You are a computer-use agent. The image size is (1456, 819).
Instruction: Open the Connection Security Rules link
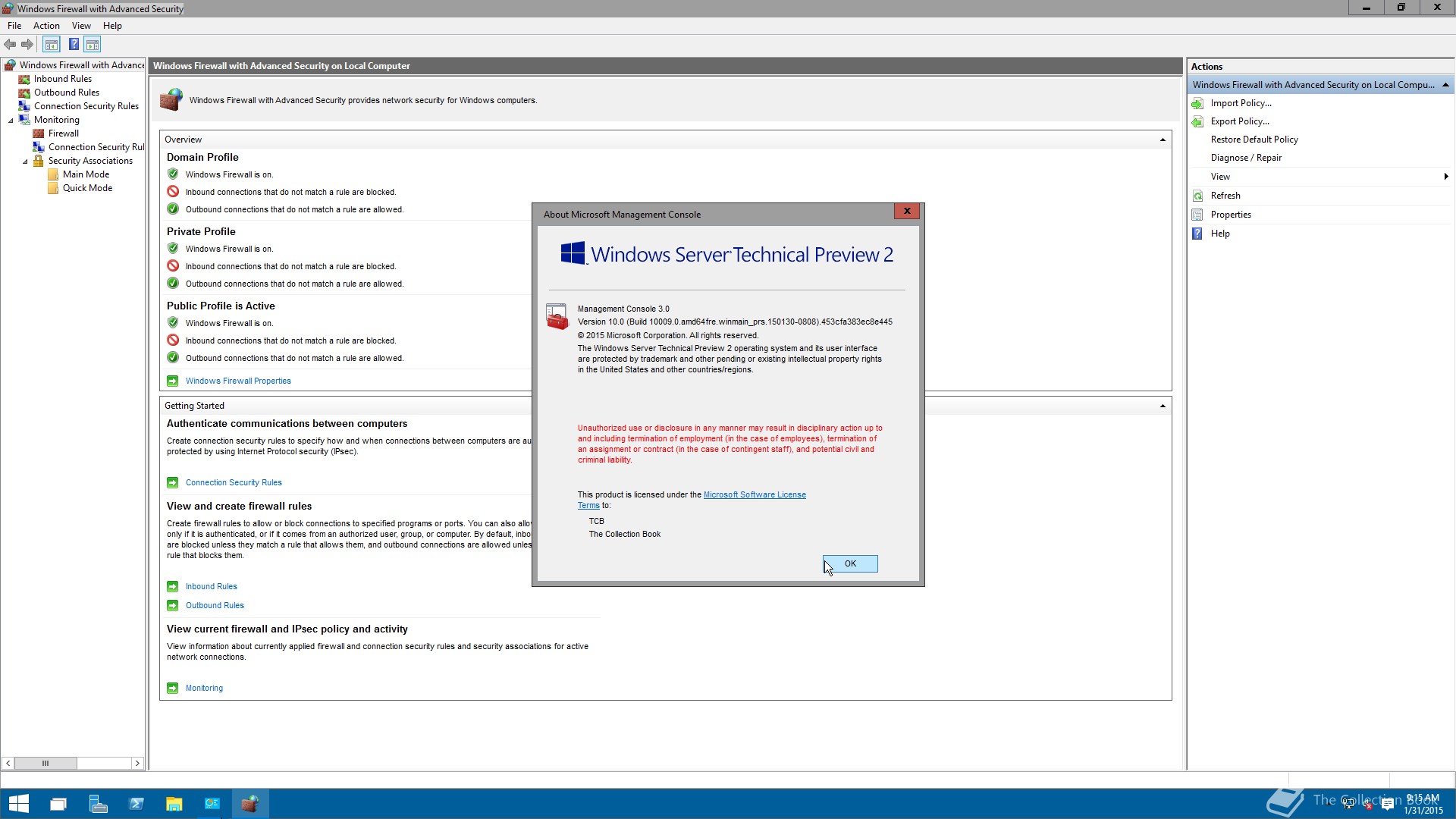234,482
